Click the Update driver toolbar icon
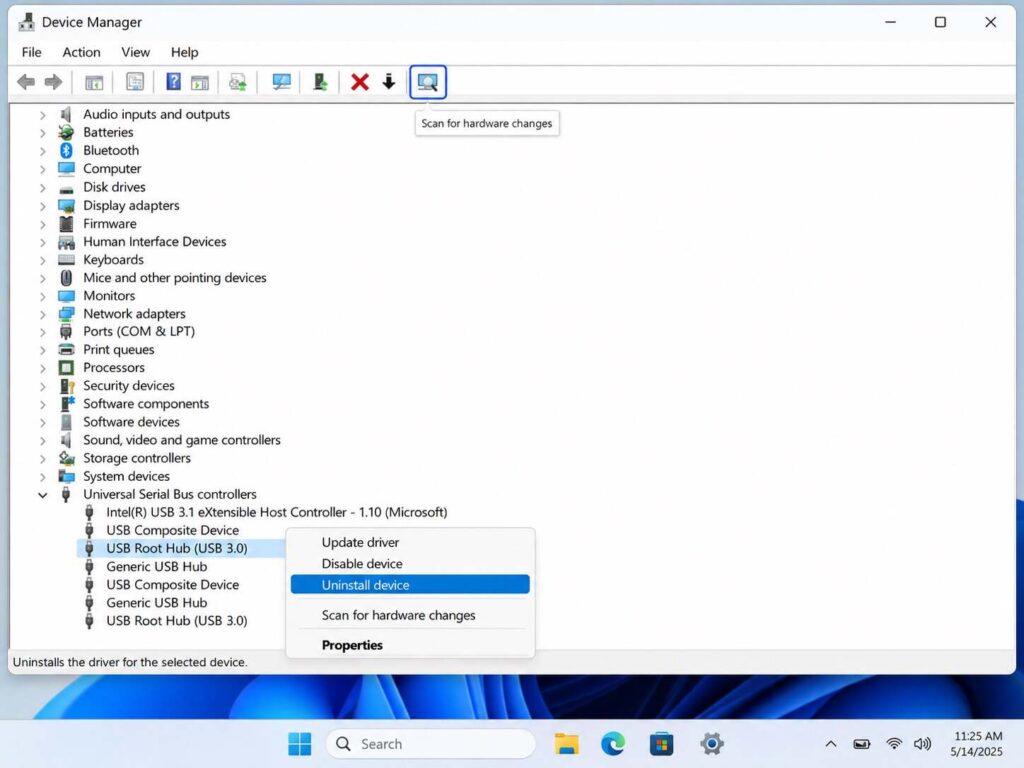The width and height of the screenshot is (1024, 768). [320, 82]
